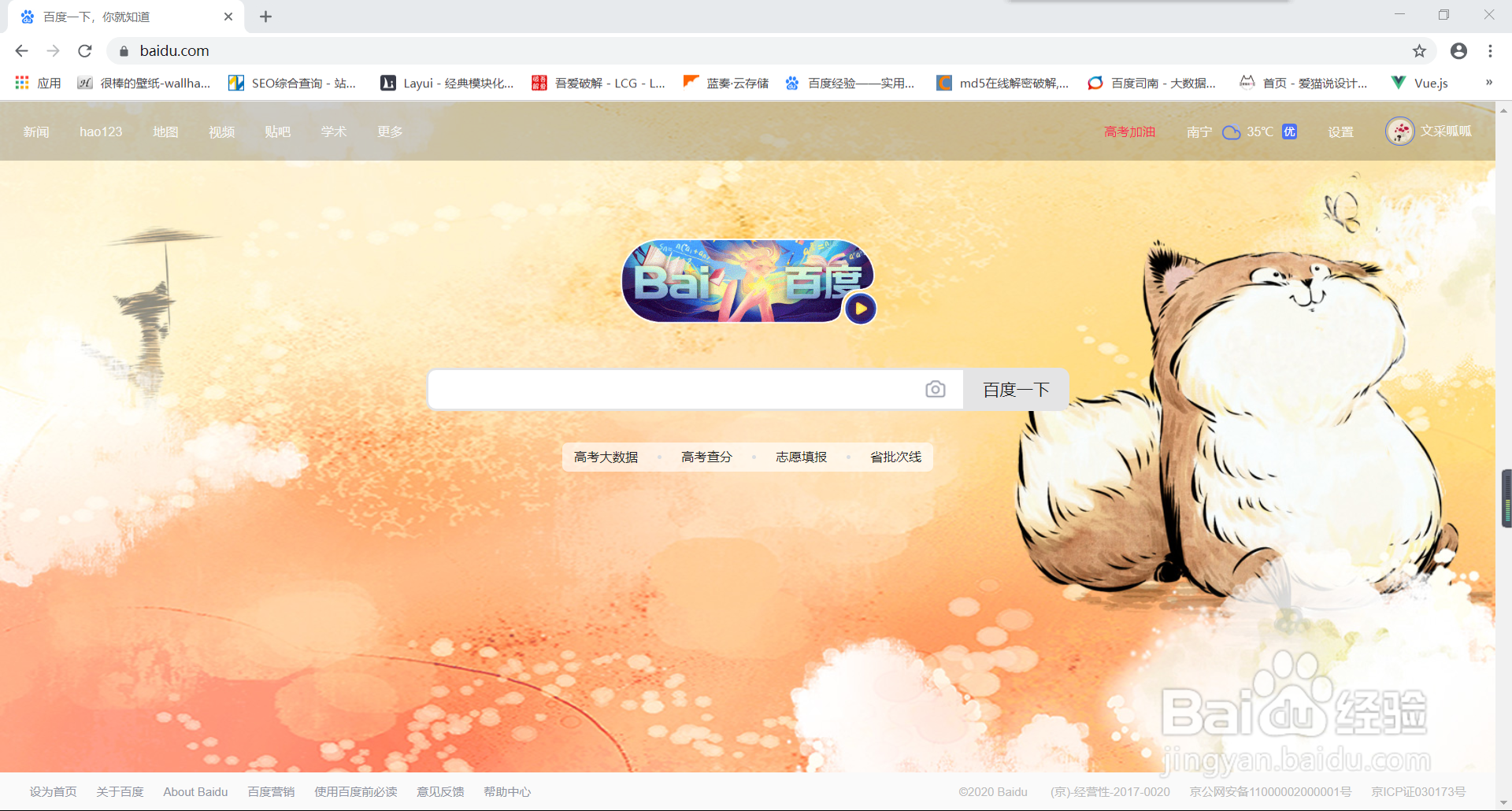1512x811 pixels.
Task: Open 设置 settings dropdown
Action: tap(1340, 131)
